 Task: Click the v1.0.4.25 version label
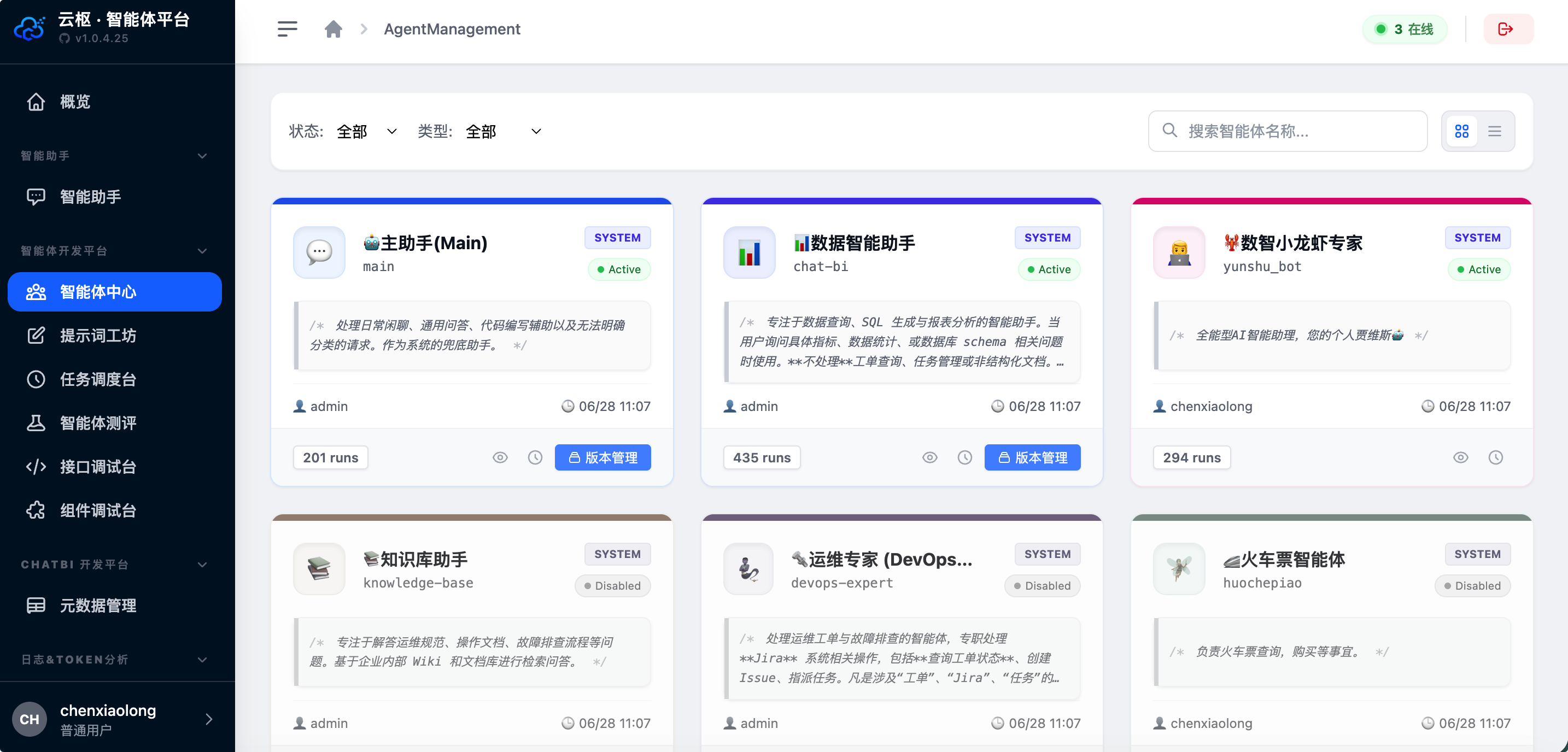(x=101, y=38)
